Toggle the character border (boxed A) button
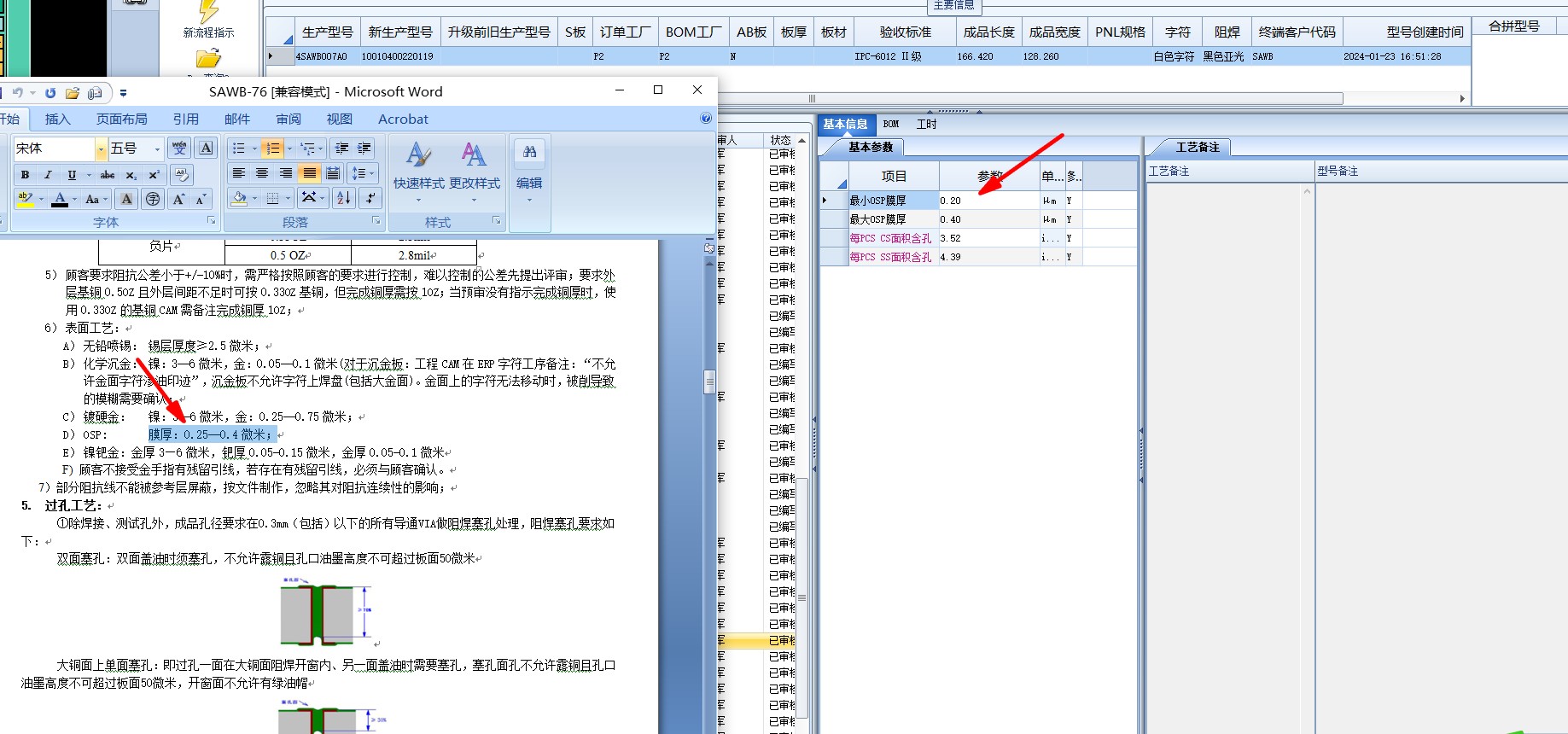 pos(207,149)
